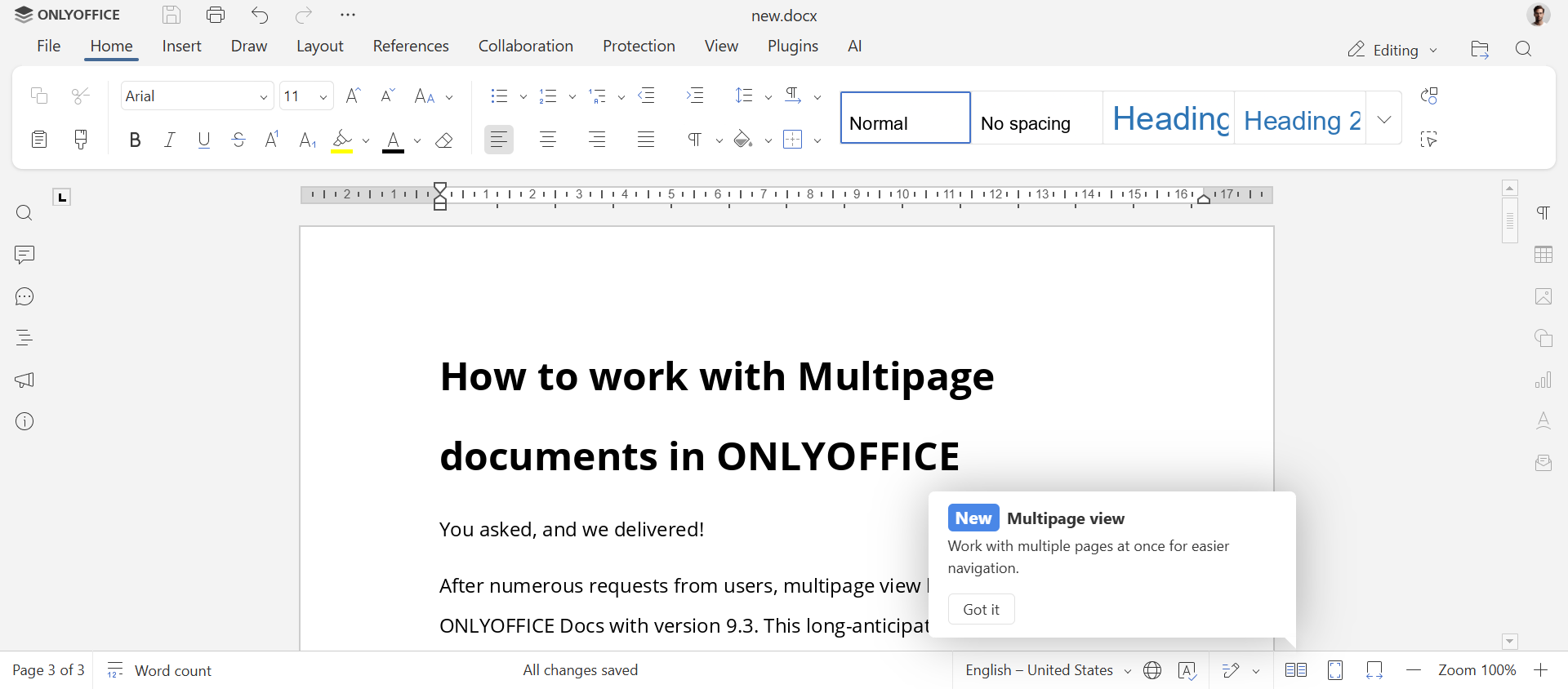Open the file location folder icon
Screen dimensions: 1568x689
point(1480,50)
